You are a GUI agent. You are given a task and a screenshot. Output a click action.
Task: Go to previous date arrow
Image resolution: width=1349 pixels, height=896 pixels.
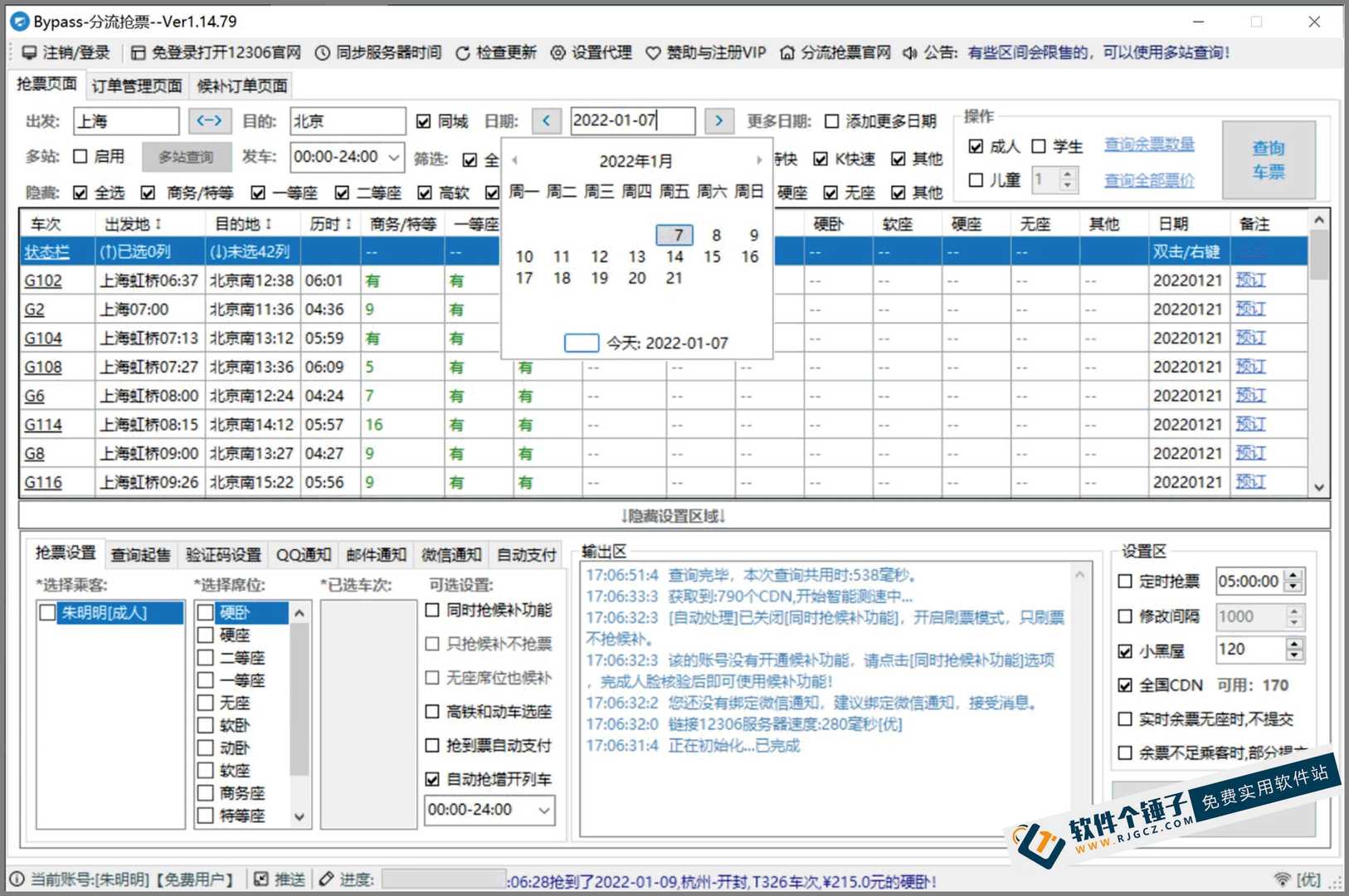(x=546, y=121)
